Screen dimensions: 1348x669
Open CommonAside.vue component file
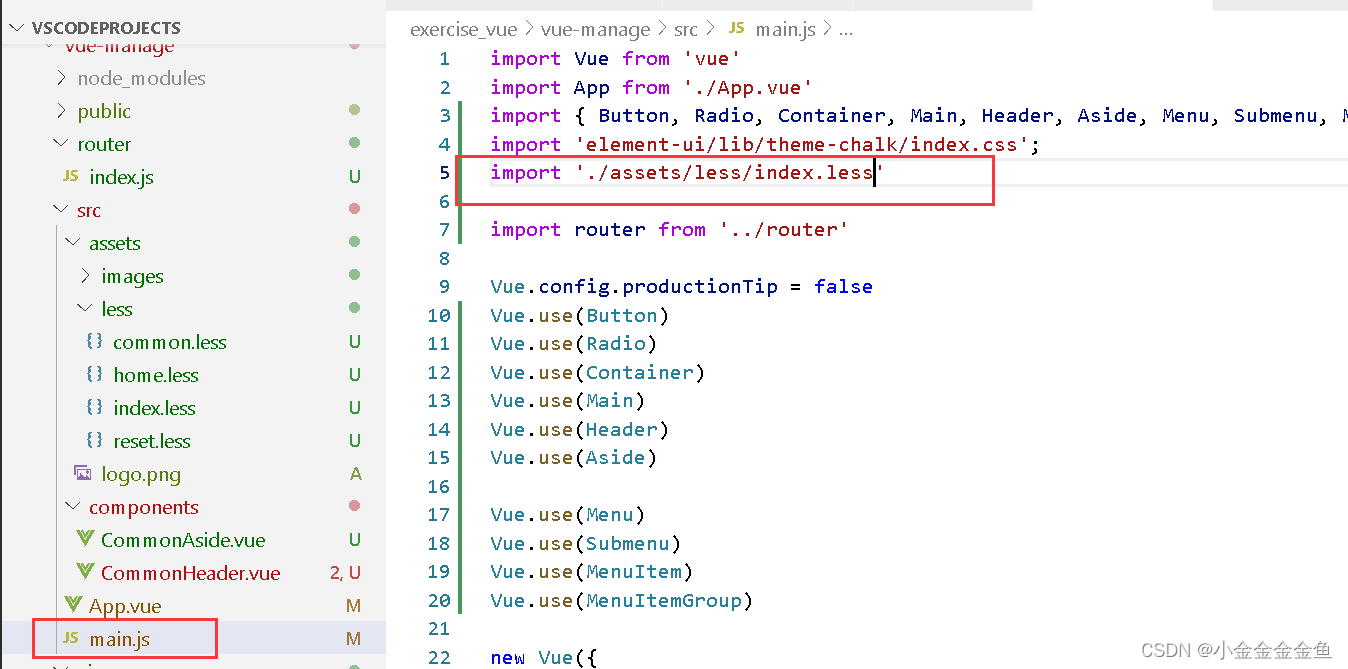pos(183,540)
